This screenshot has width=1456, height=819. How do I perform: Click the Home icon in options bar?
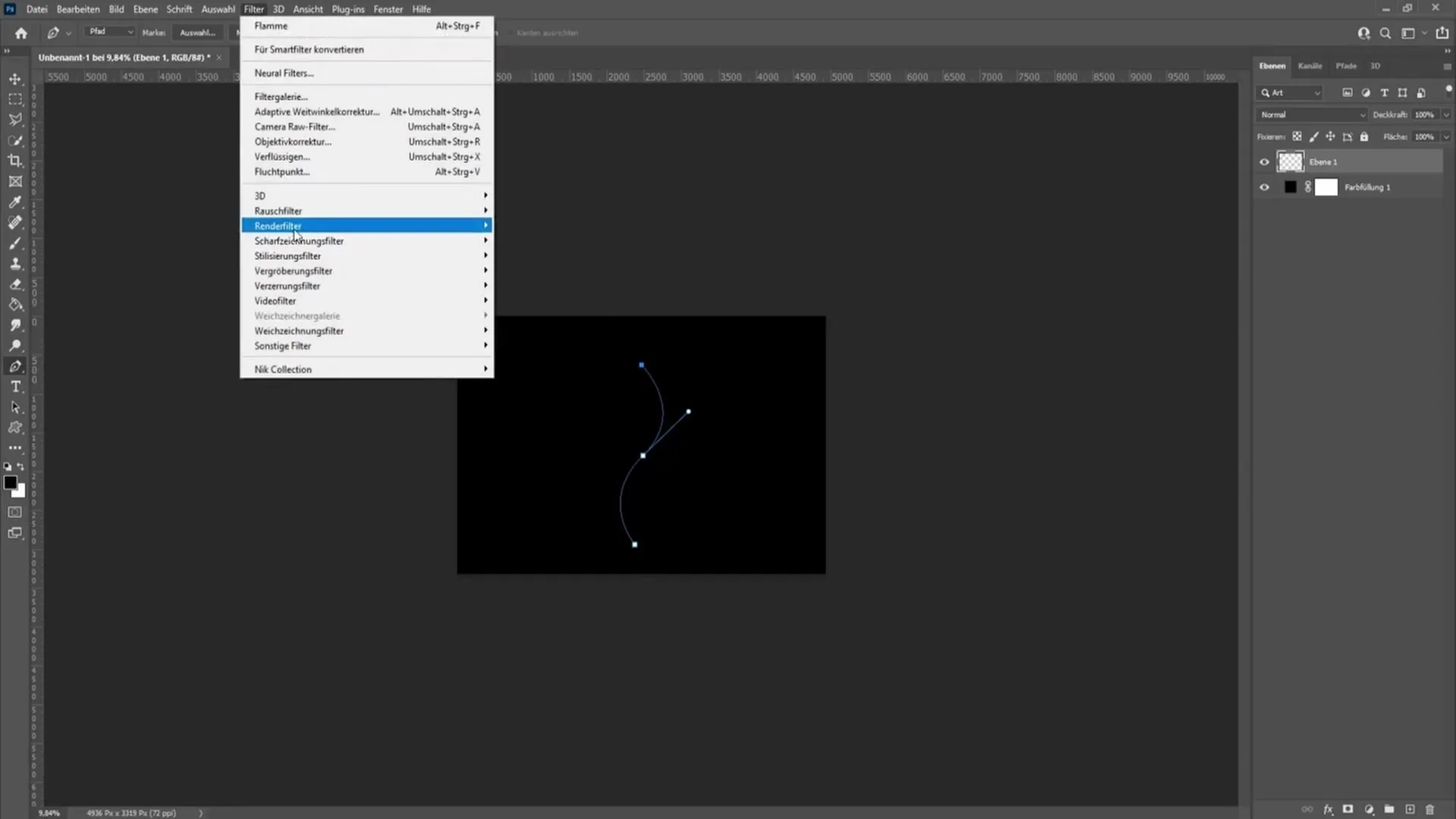pos(21,33)
